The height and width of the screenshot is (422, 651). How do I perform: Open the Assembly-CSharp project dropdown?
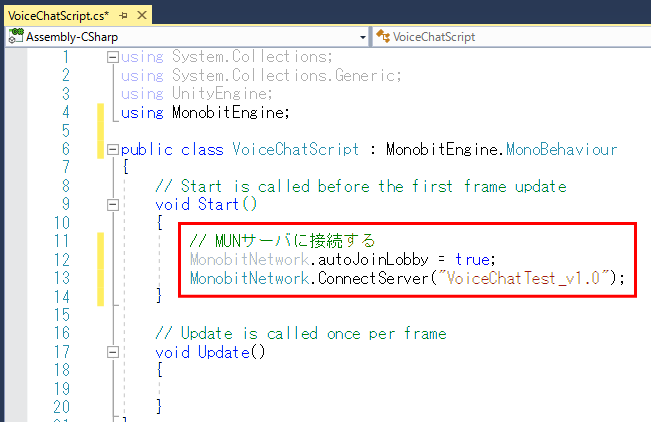363,37
